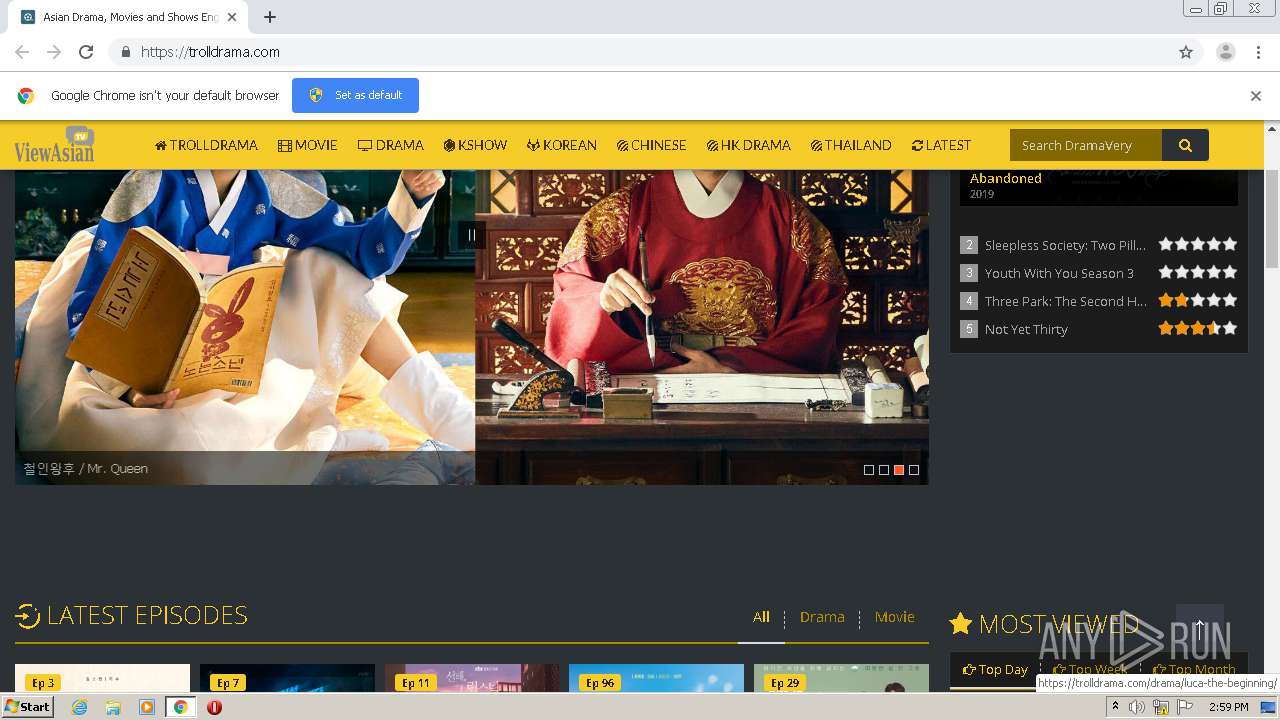Rate Three Park with its star rating
This screenshot has width=1280, height=720.
1198,300
